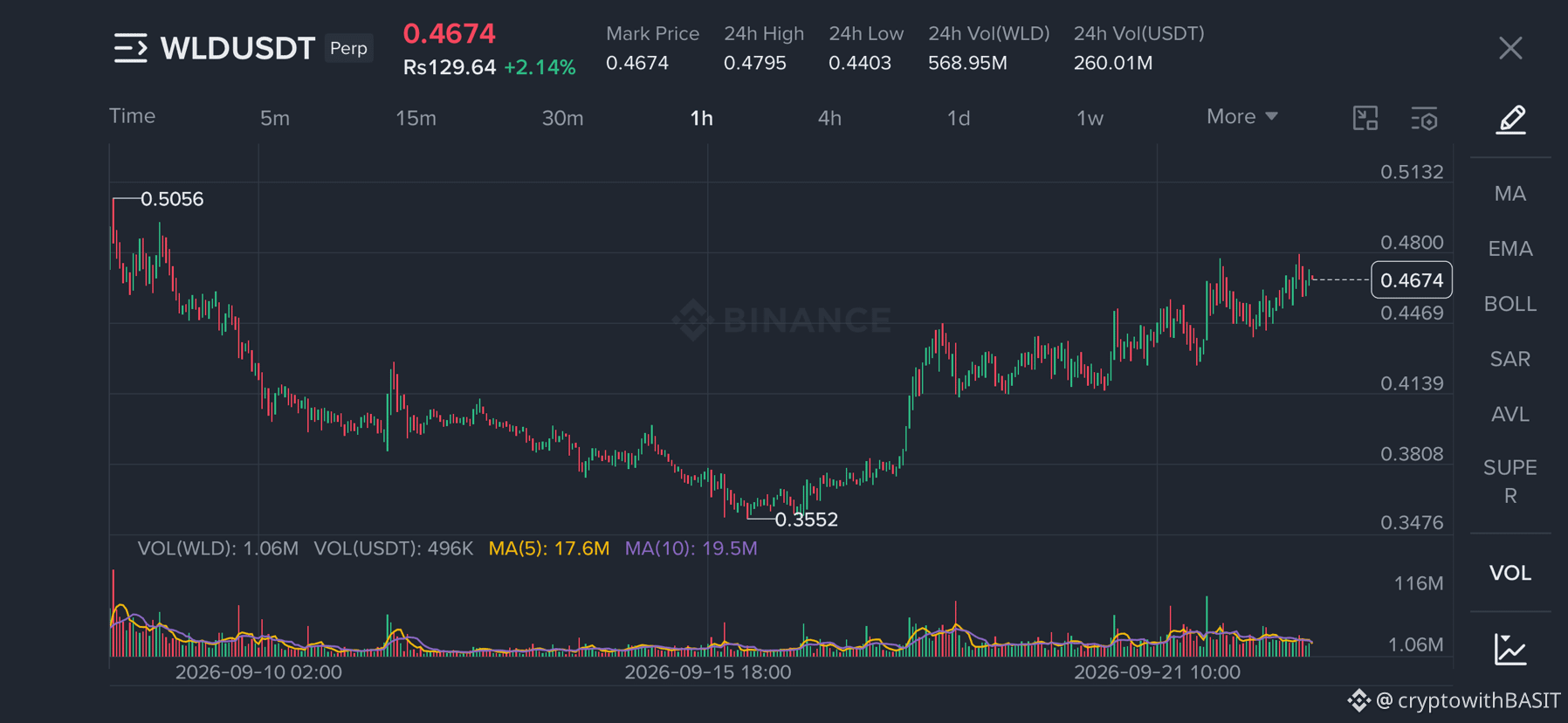Screen dimensions: 1568x723
Task: Click the 0.4674 current price label
Action: tap(1412, 280)
